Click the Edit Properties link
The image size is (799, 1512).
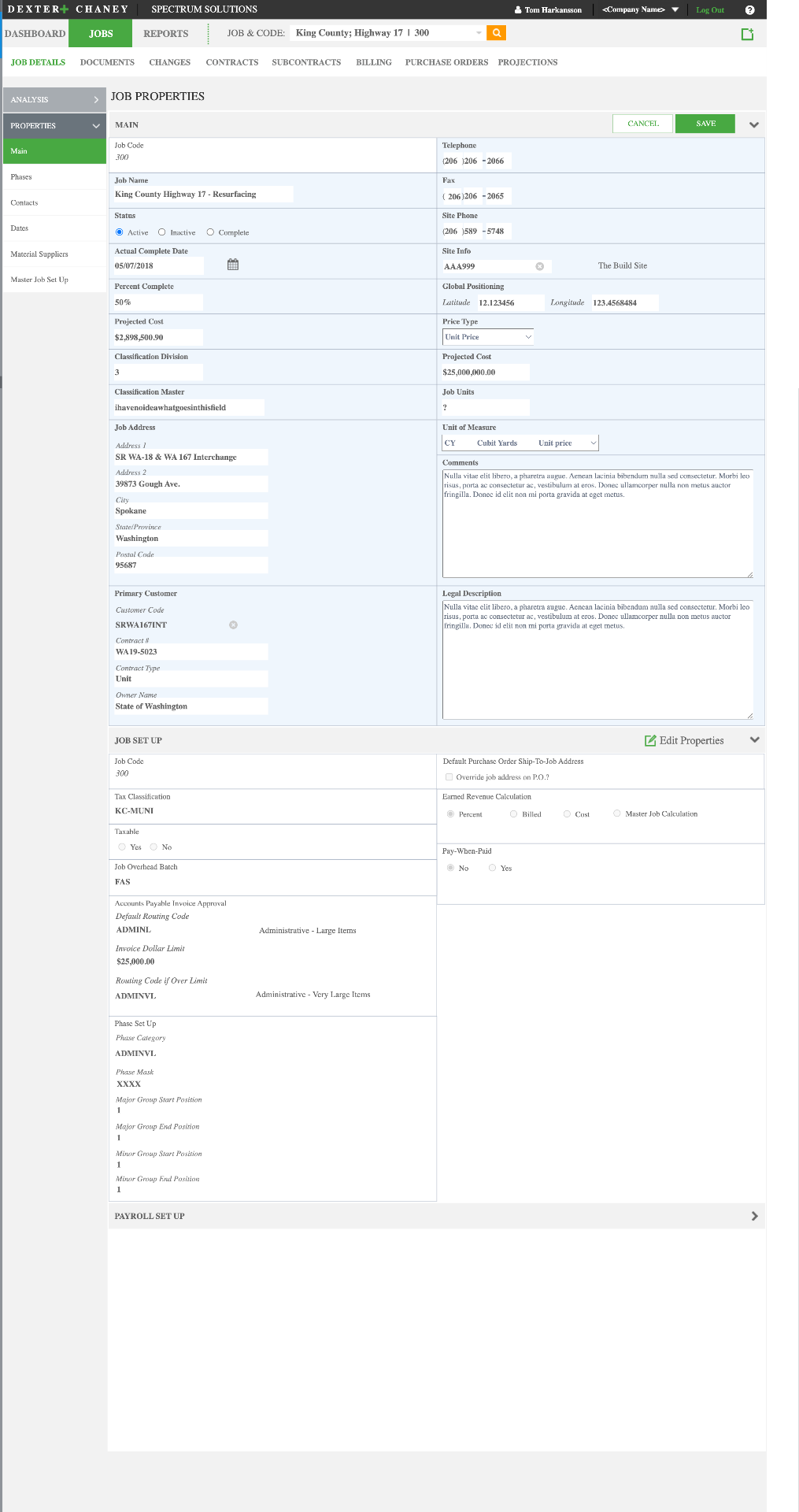tap(691, 740)
